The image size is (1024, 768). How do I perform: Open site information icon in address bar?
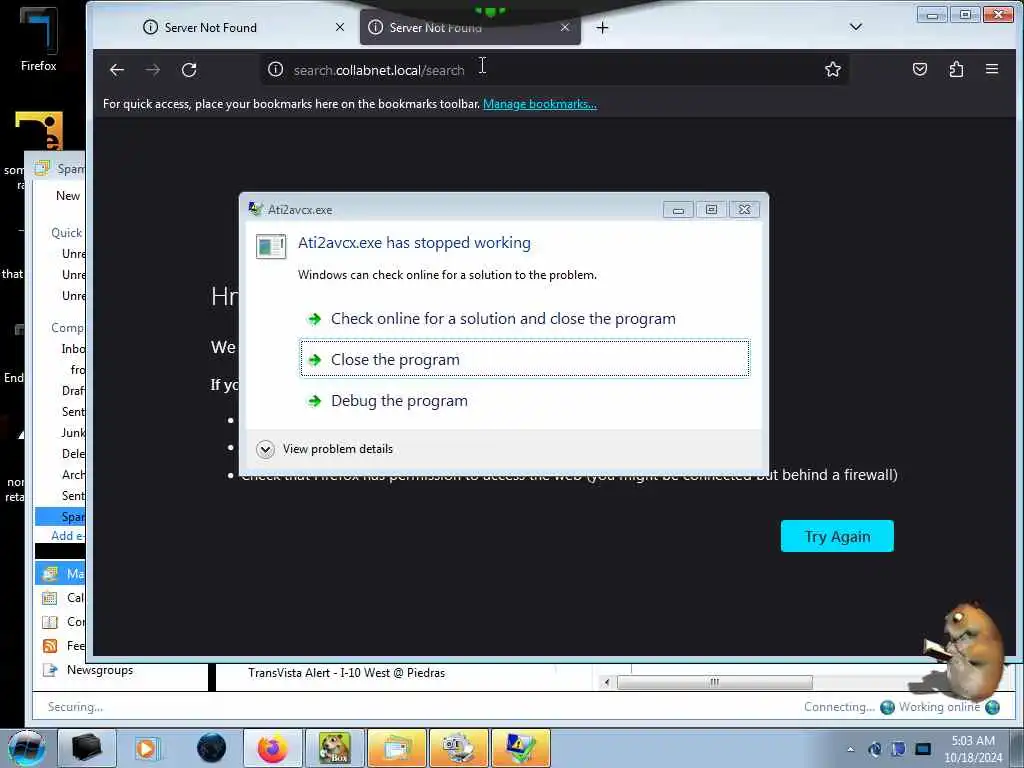(276, 69)
